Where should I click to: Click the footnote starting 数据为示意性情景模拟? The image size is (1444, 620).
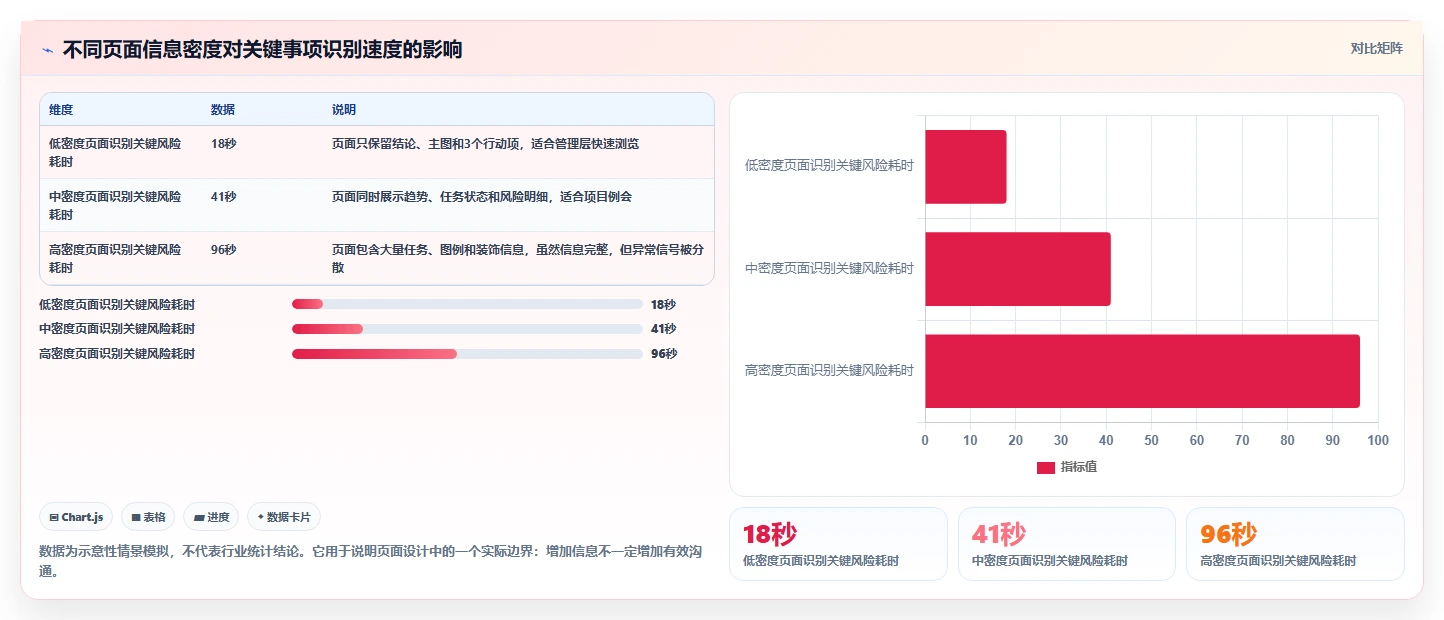372,561
